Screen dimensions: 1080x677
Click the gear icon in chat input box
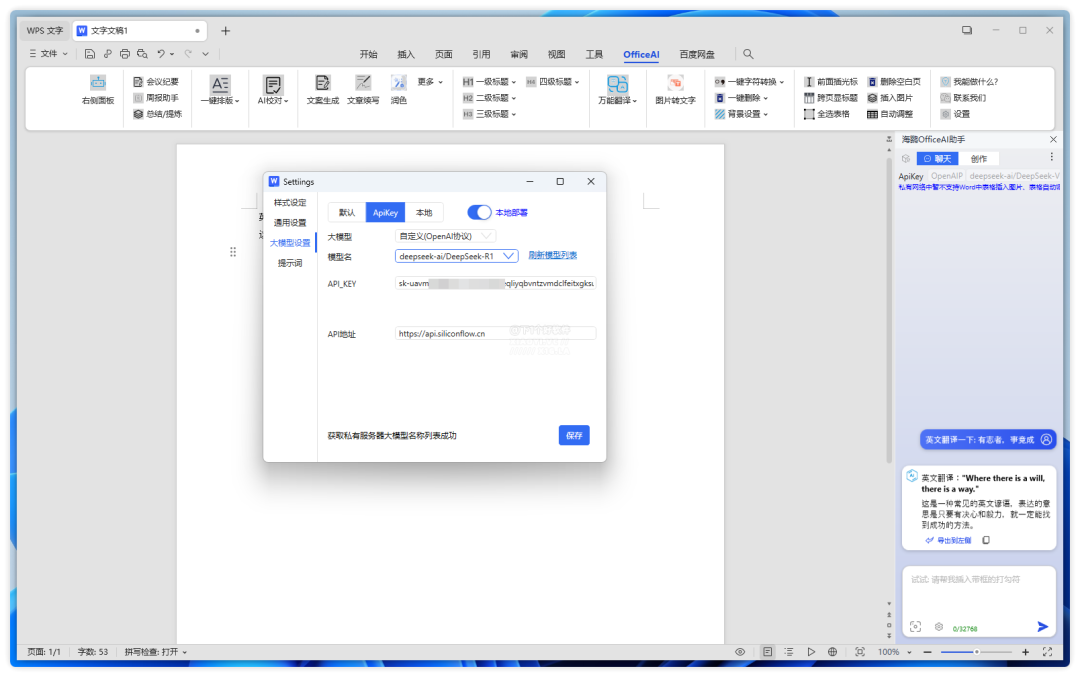(938, 627)
